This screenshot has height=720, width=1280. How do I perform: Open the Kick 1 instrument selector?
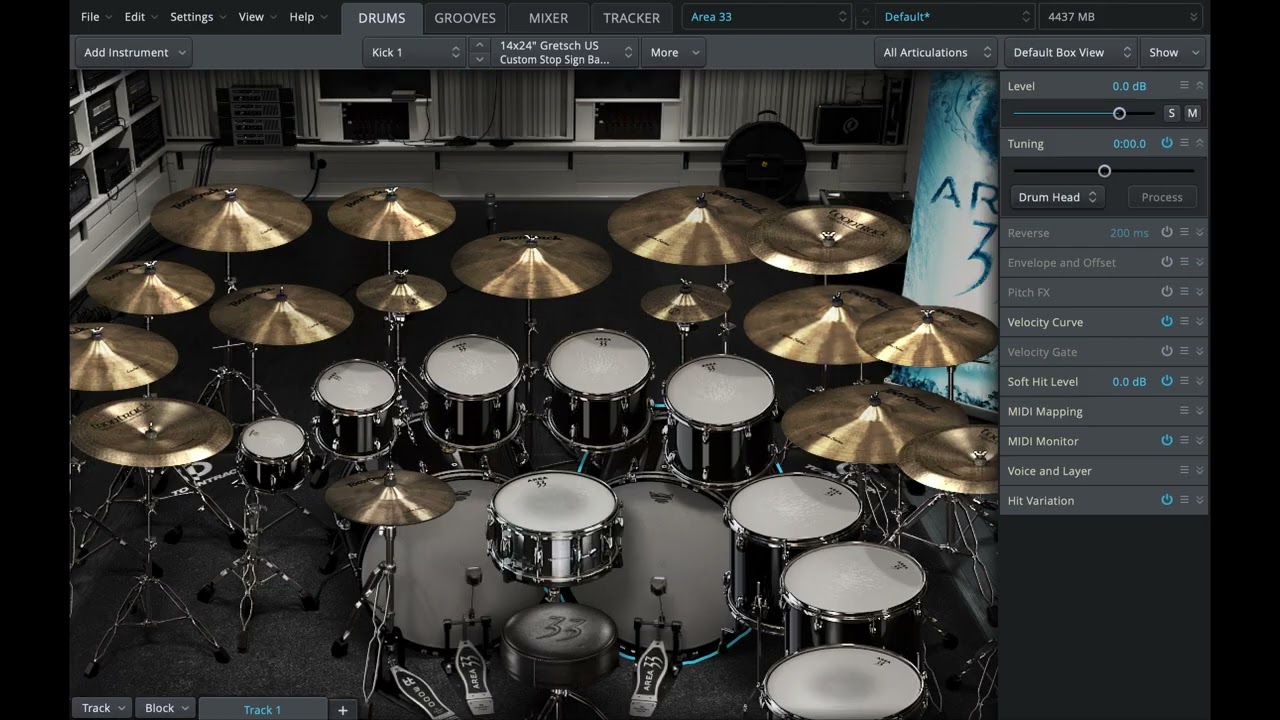pos(414,52)
